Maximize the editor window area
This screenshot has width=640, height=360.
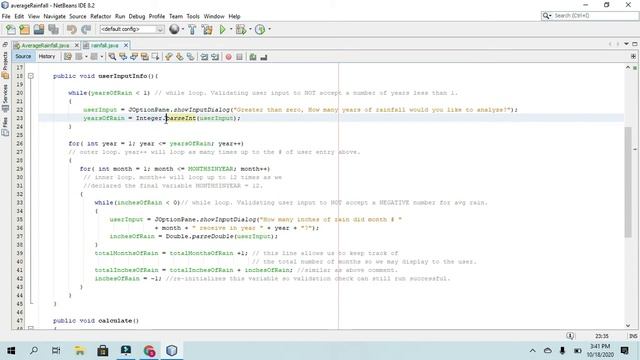pyautogui.click(x=635, y=44)
